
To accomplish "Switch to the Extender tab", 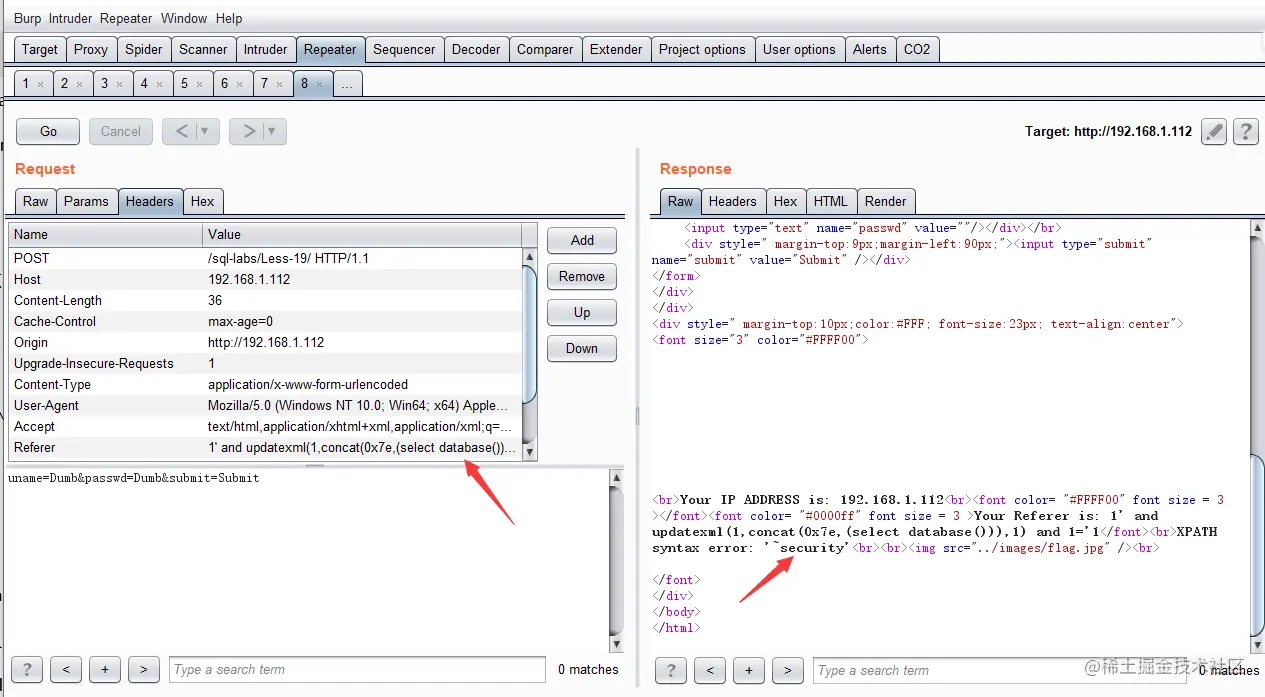I will pyautogui.click(x=616, y=49).
